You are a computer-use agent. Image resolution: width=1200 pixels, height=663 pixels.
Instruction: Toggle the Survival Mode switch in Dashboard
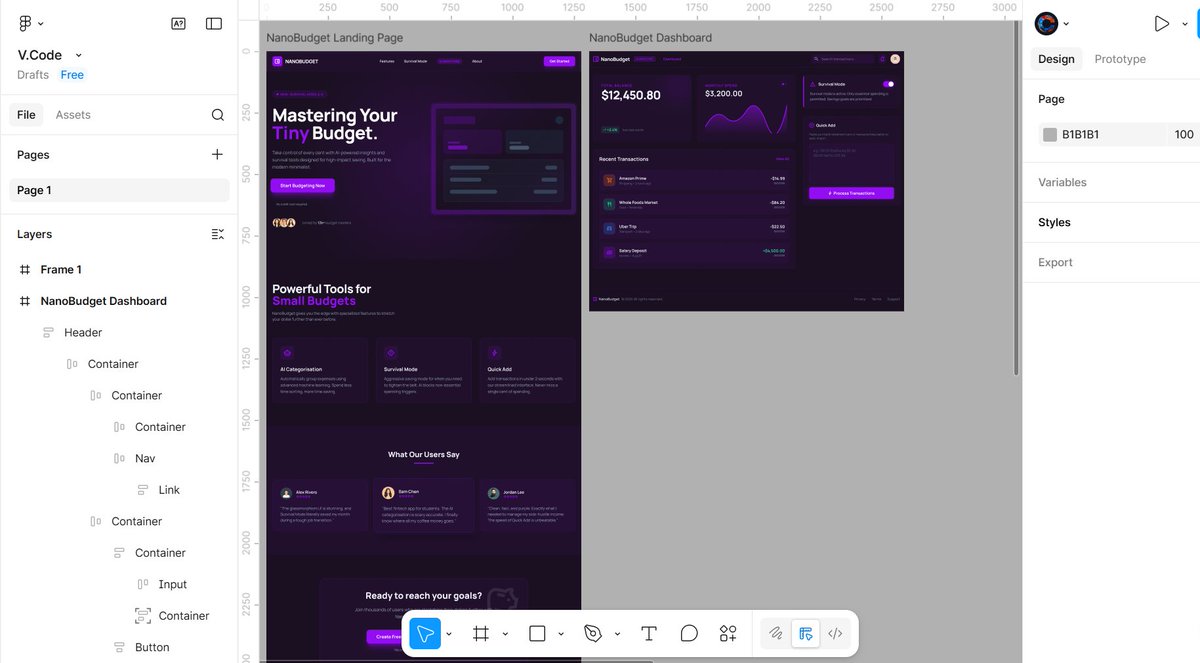point(888,84)
